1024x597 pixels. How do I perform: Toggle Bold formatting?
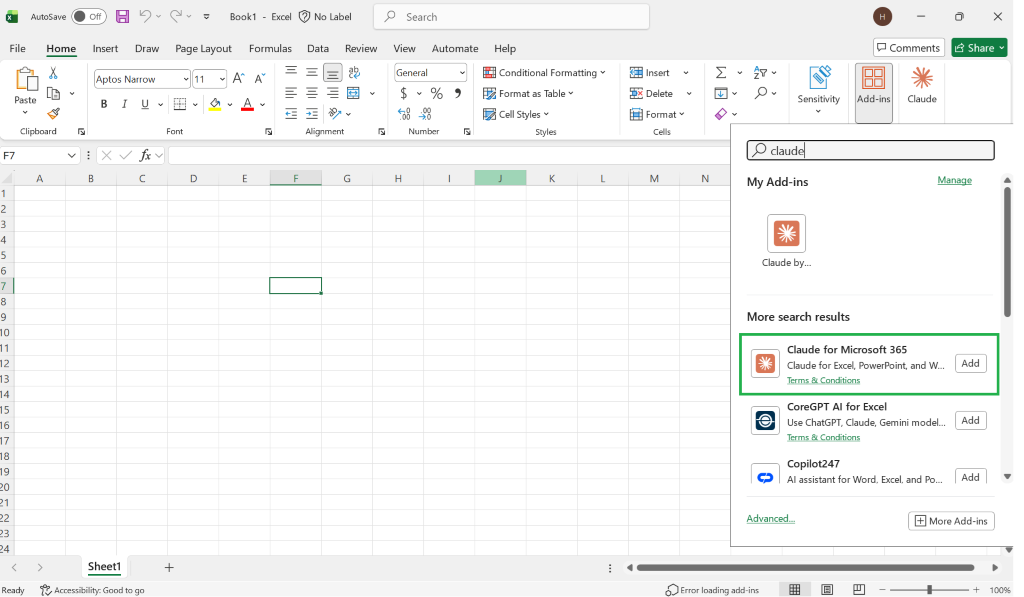[x=104, y=104]
